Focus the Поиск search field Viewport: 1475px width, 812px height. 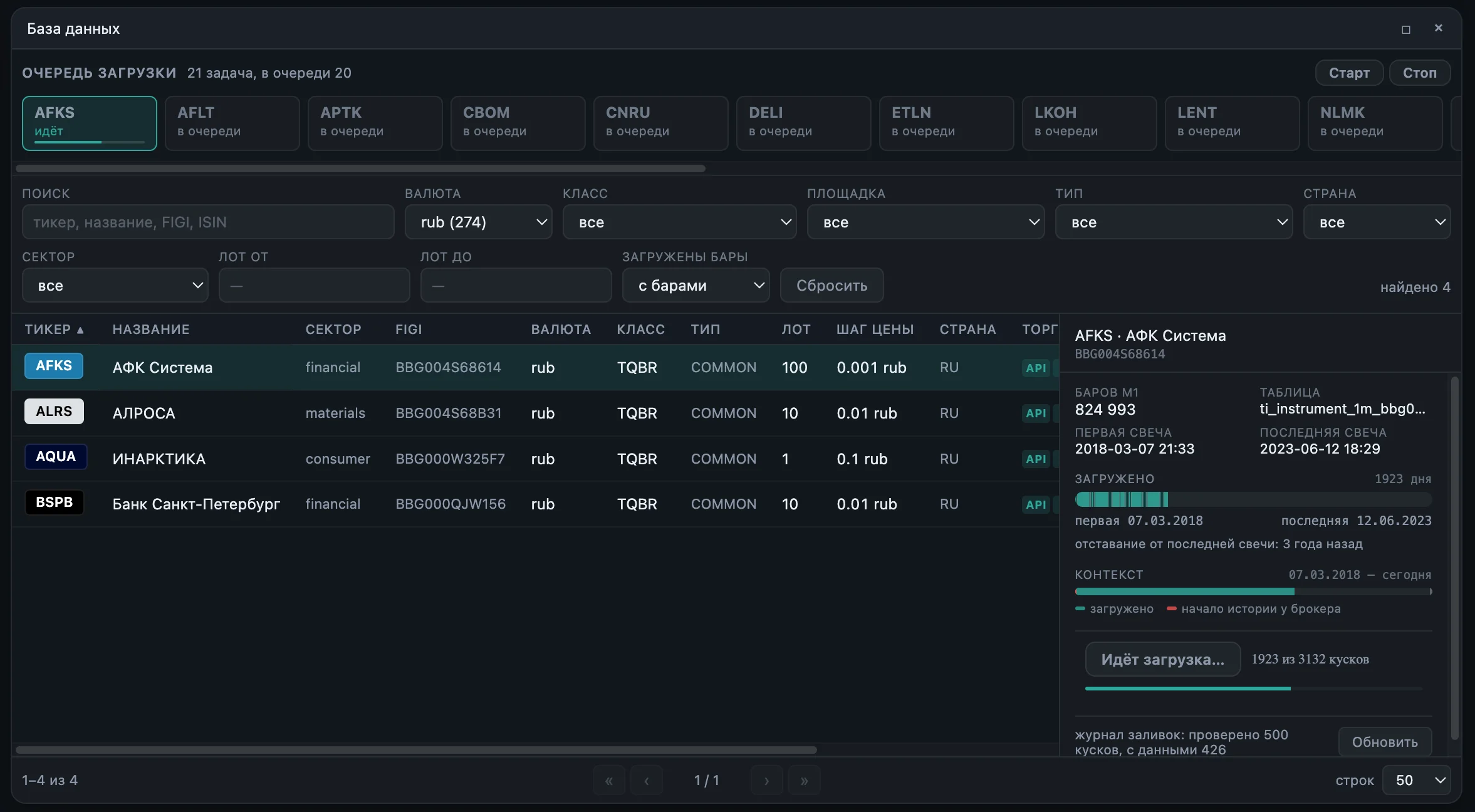(208, 222)
